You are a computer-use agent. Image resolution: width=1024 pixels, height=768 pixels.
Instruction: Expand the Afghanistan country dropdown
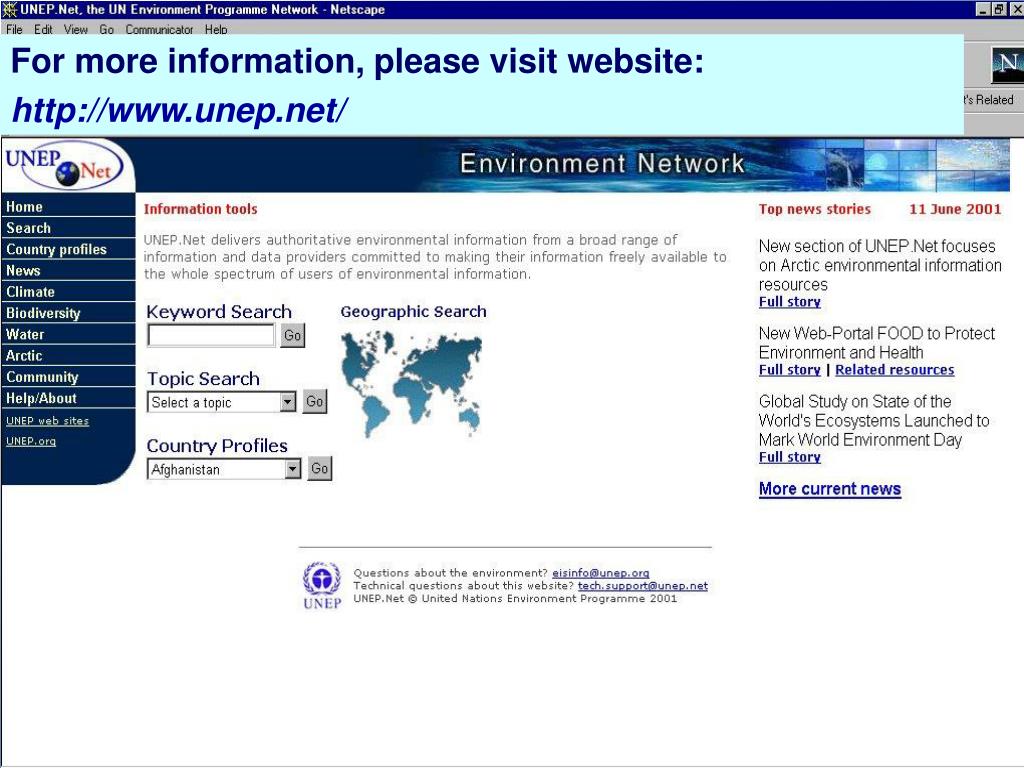click(293, 469)
